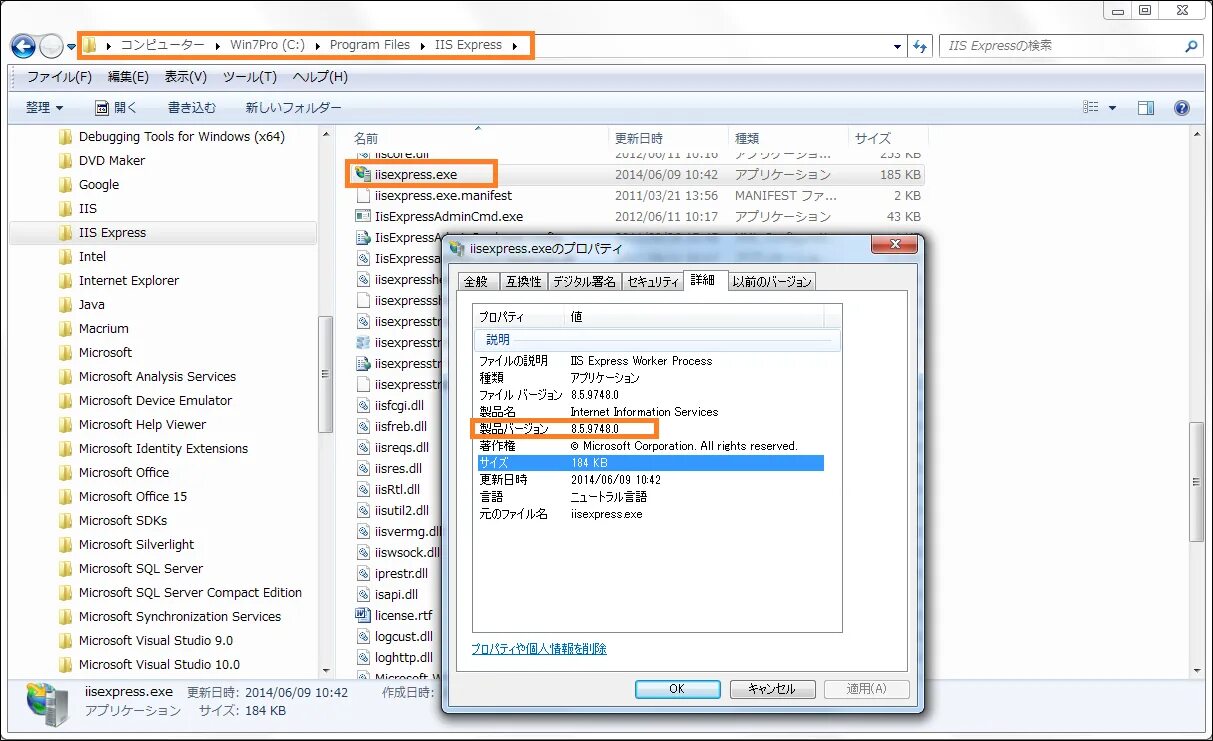Sort by 種類 column header
This screenshot has height=741, width=1213.
[x=747, y=138]
